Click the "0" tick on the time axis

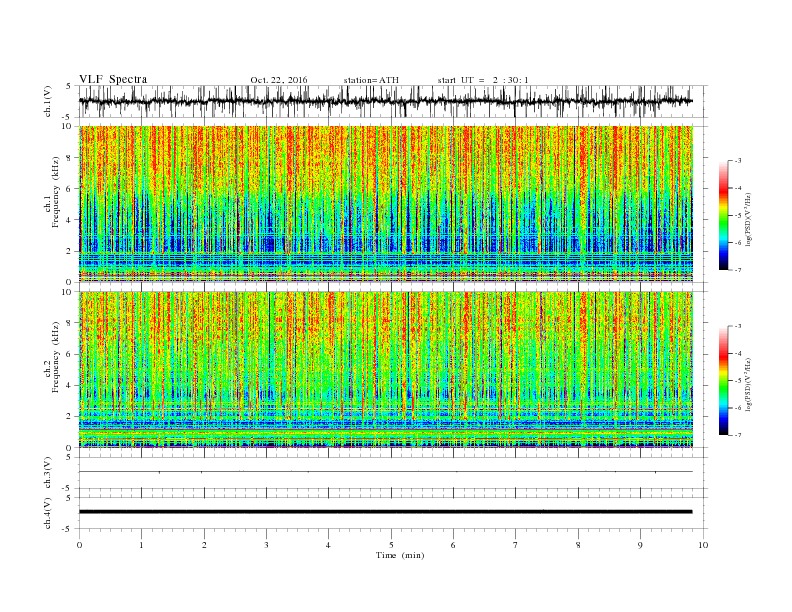tap(79, 545)
